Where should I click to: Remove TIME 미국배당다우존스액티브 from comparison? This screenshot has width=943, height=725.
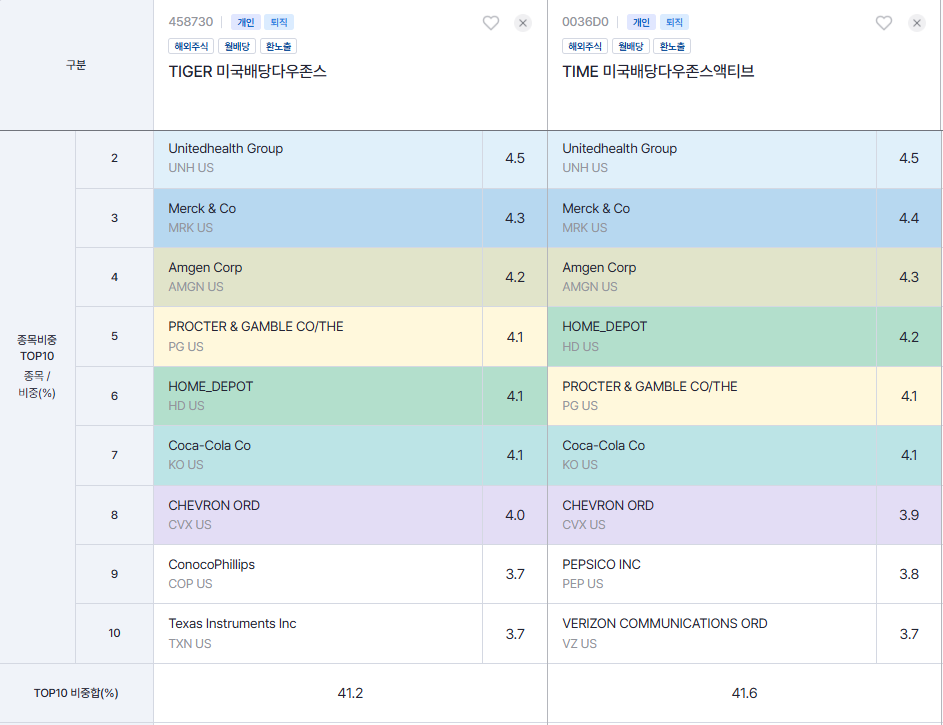(x=917, y=23)
